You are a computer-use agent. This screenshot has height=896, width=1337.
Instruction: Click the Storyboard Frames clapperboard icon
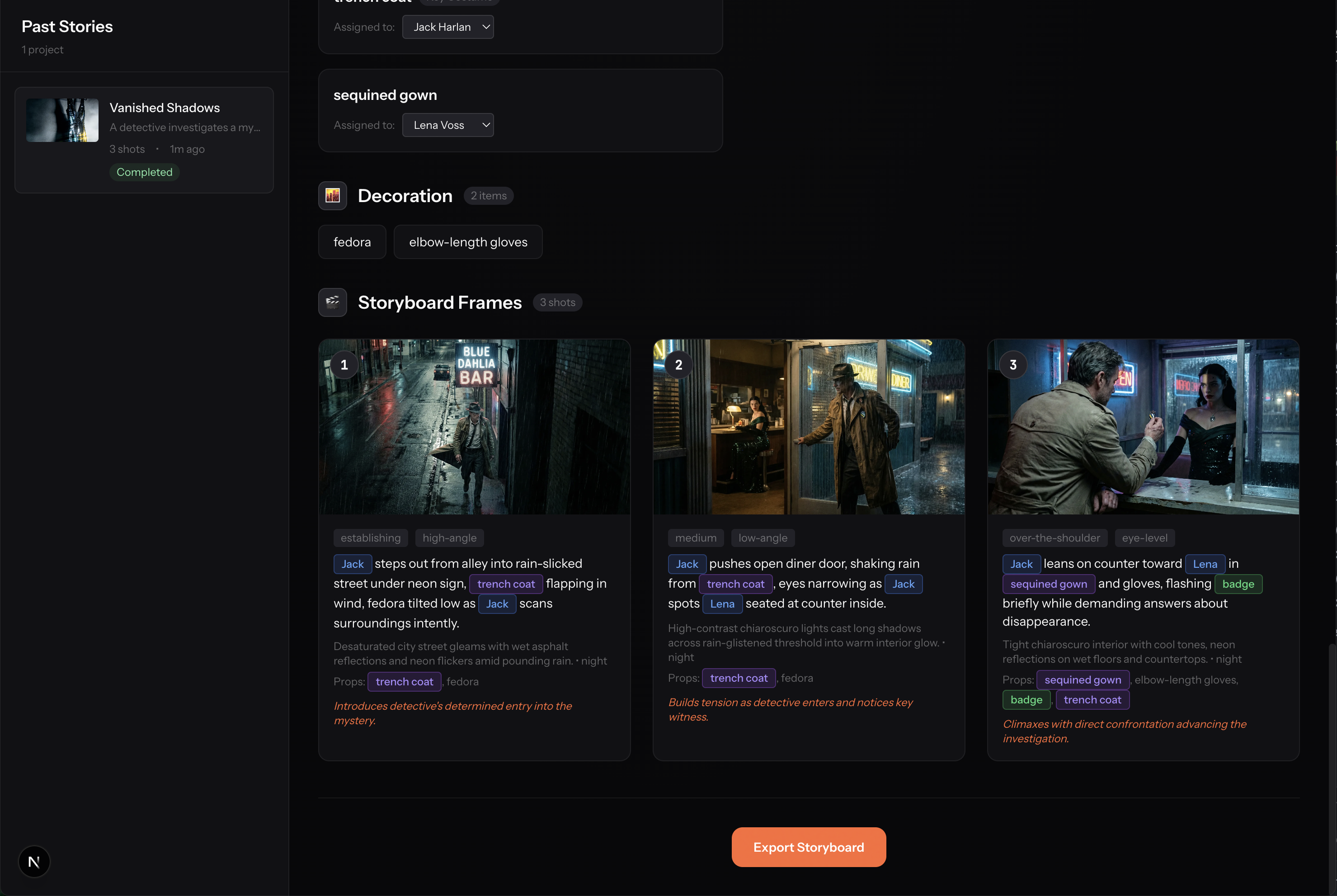pyautogui.click(x=333, y=302)
